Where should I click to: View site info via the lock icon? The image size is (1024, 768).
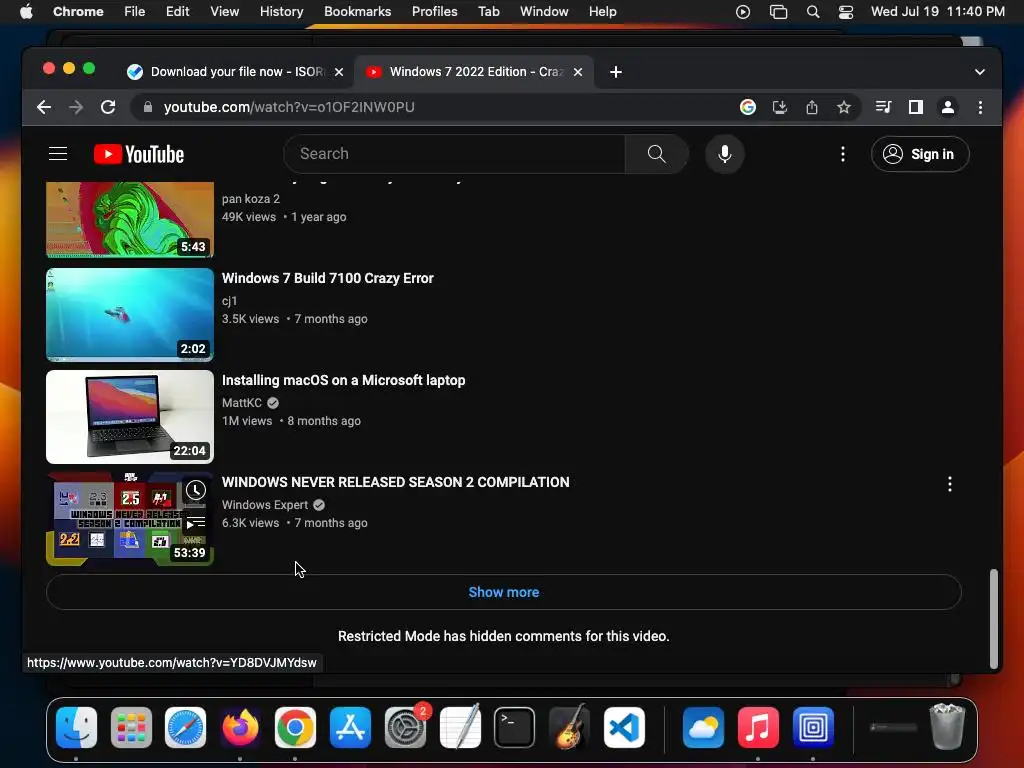tap(148, 107)
